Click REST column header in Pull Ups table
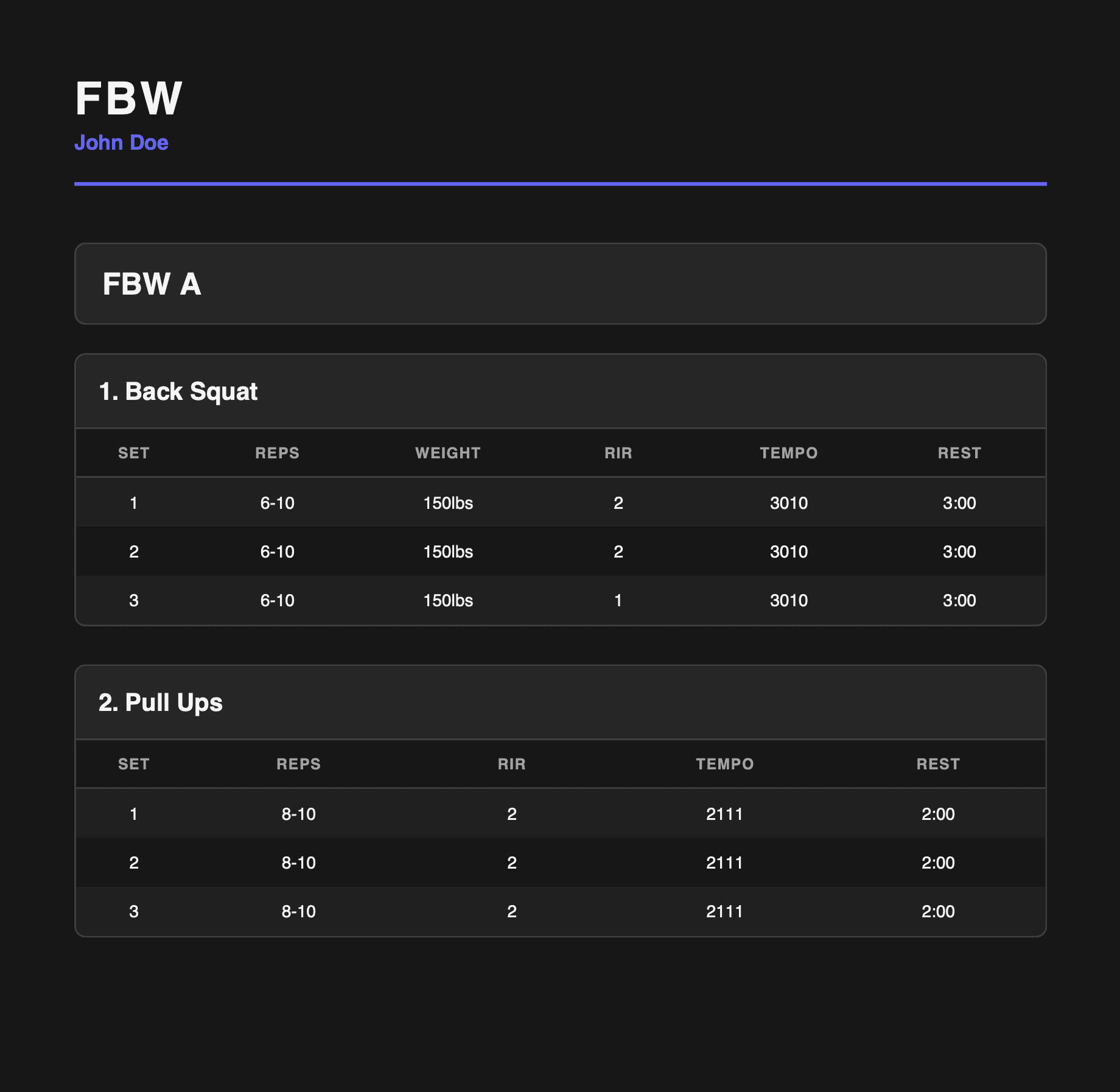This screenshot has height=1092, width=1120. point(938,764)
